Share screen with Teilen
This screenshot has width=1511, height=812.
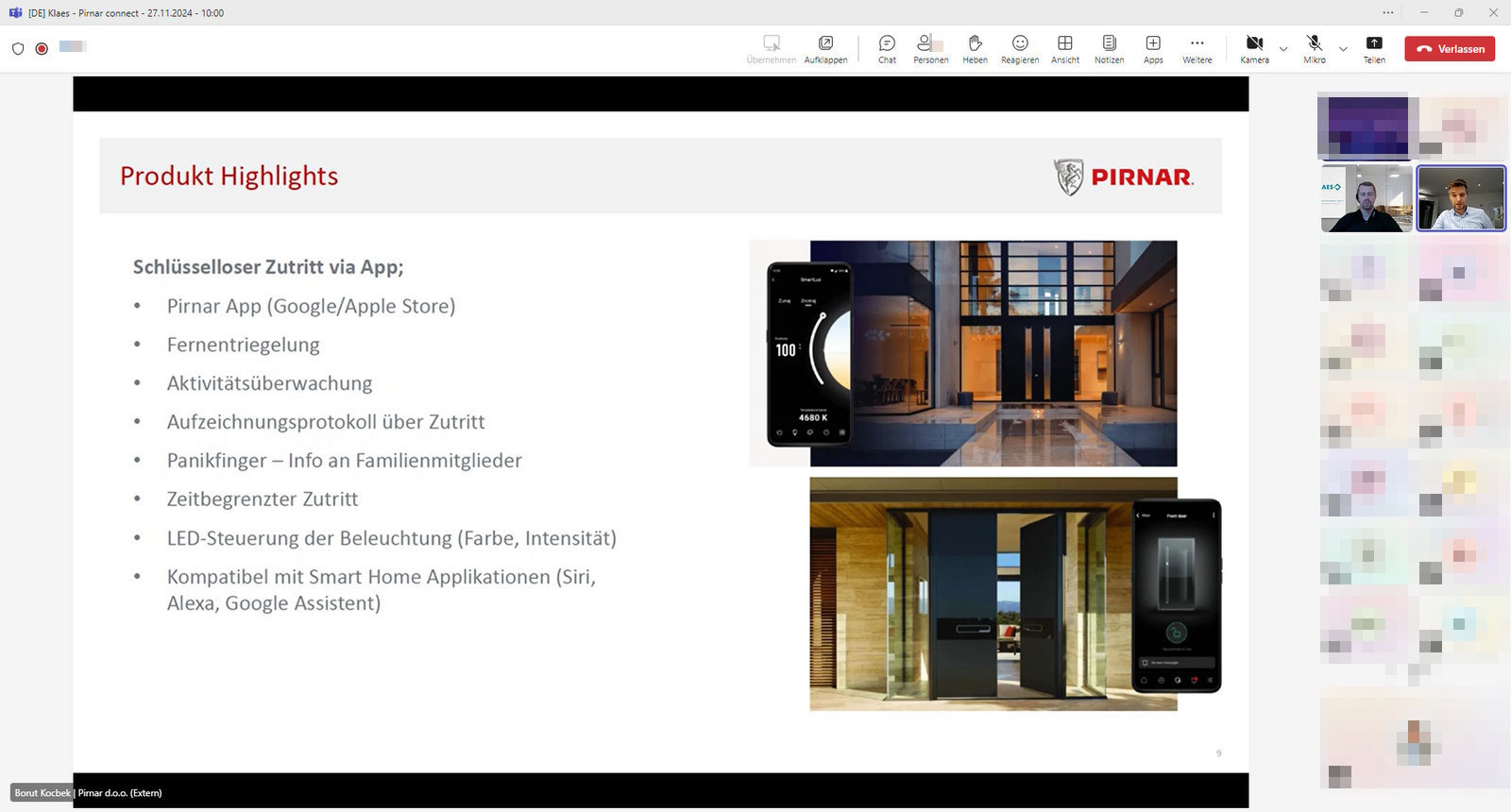tap(1374, 49)
